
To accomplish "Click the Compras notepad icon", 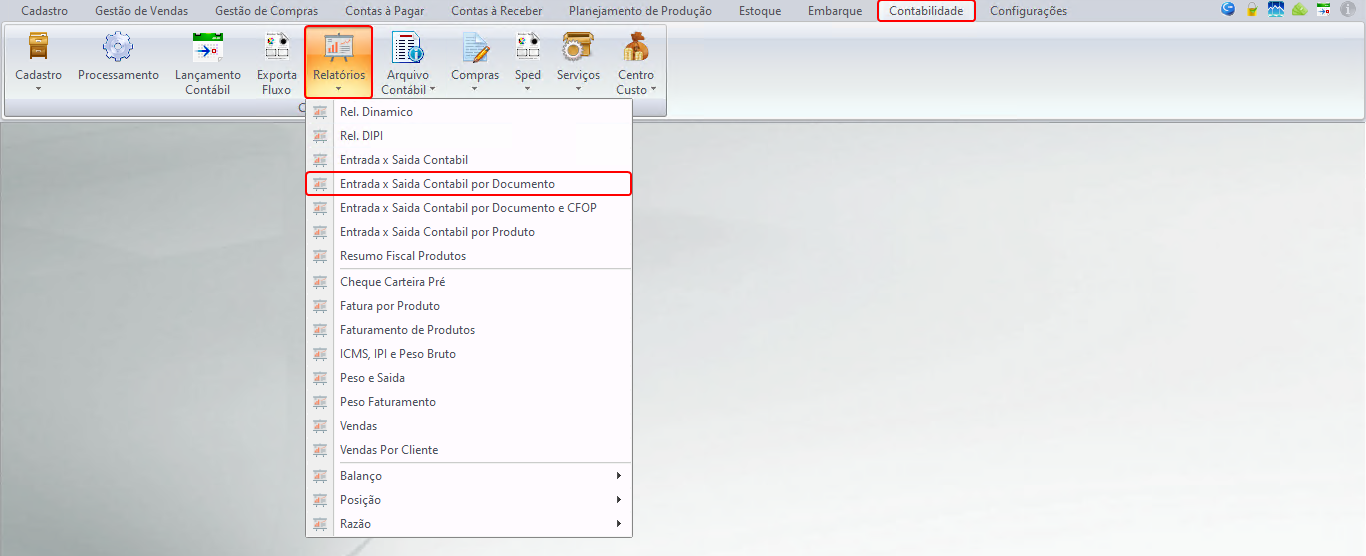I will [x=475, y=48].
